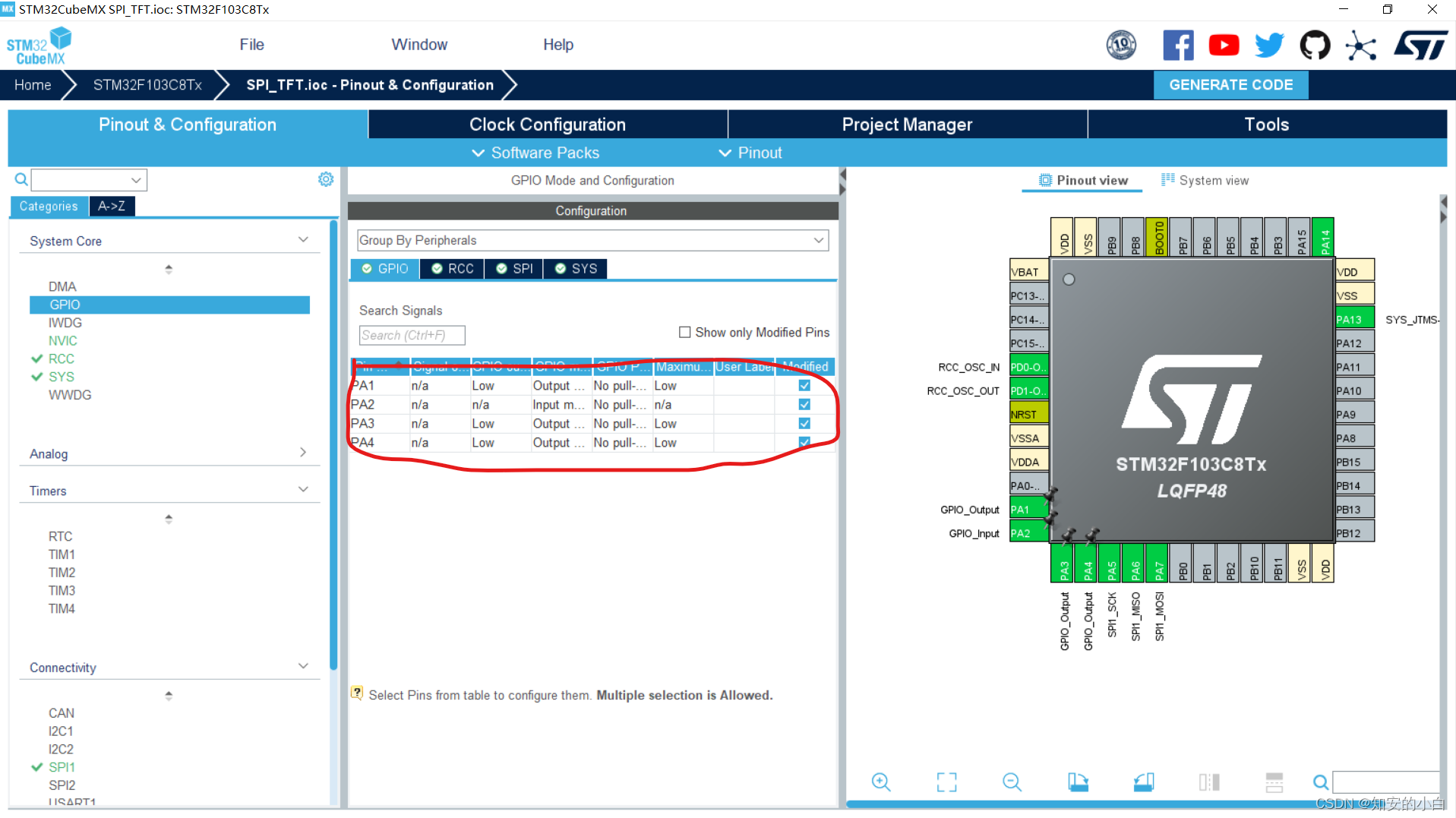Click the GENERATE CODE button
This screenshot has width=1456, height=818.
1230,85
